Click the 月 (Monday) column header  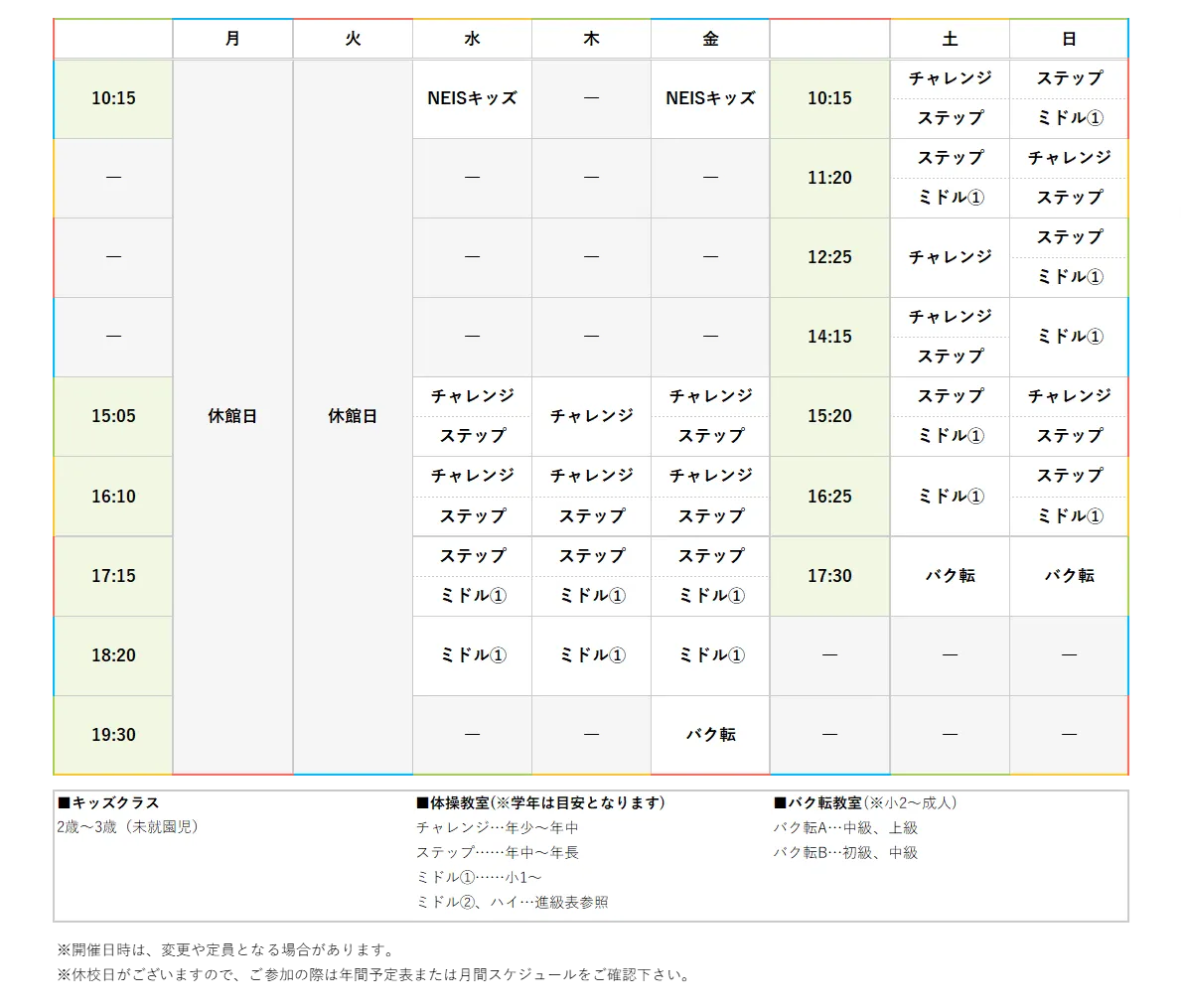click(232, 39)
